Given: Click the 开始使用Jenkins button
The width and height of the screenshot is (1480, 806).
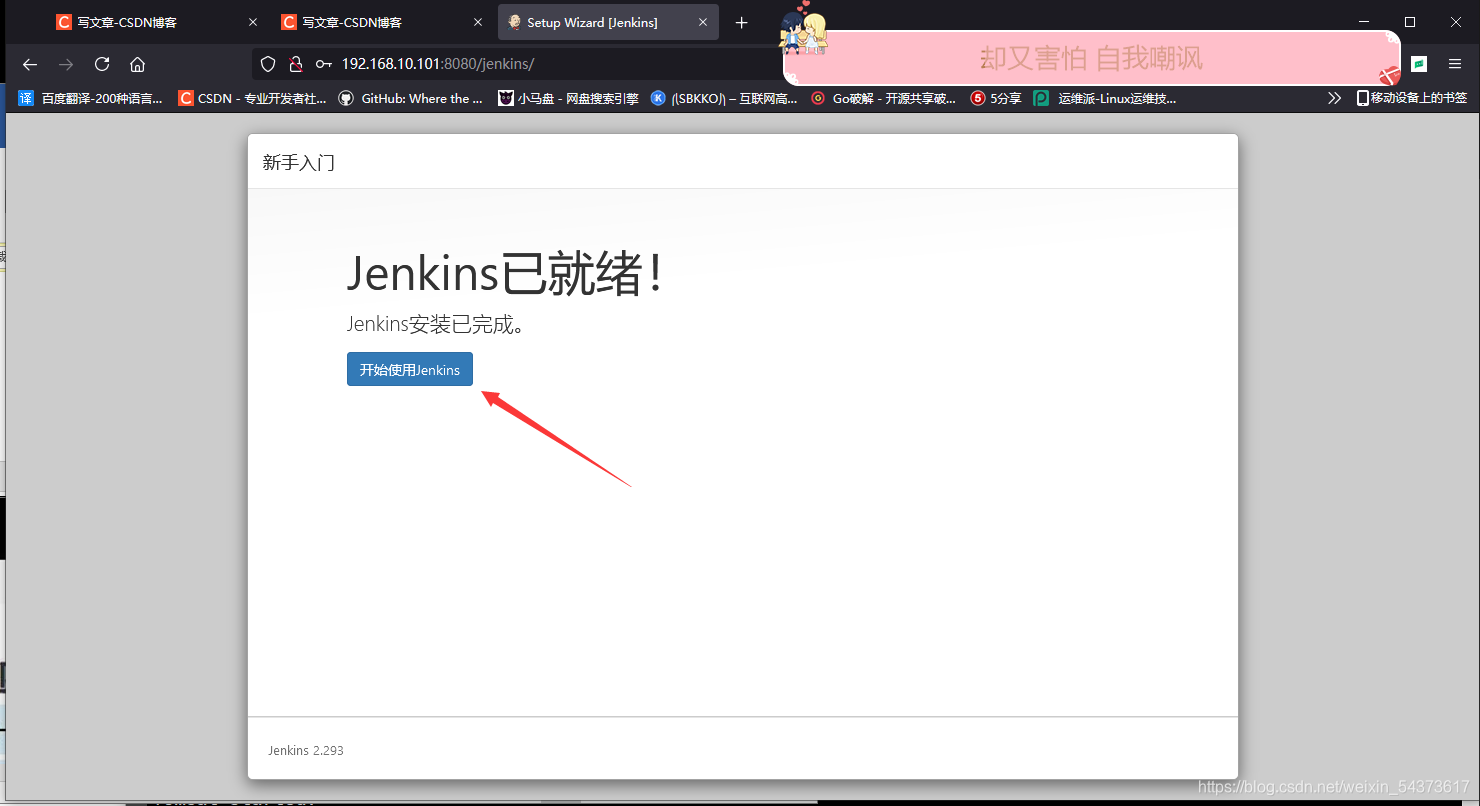Looking at the screenshot, I should (410, 369).
